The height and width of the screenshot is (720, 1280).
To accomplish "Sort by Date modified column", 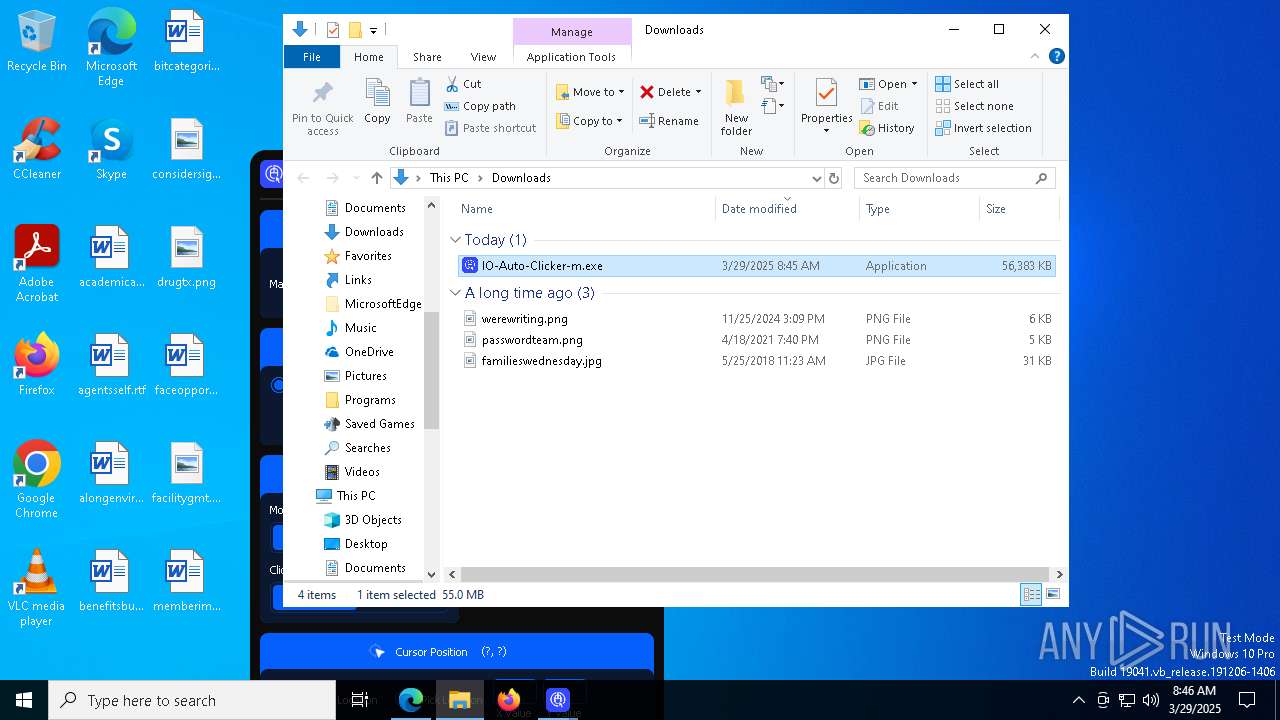I will click(x=787, y=209).
